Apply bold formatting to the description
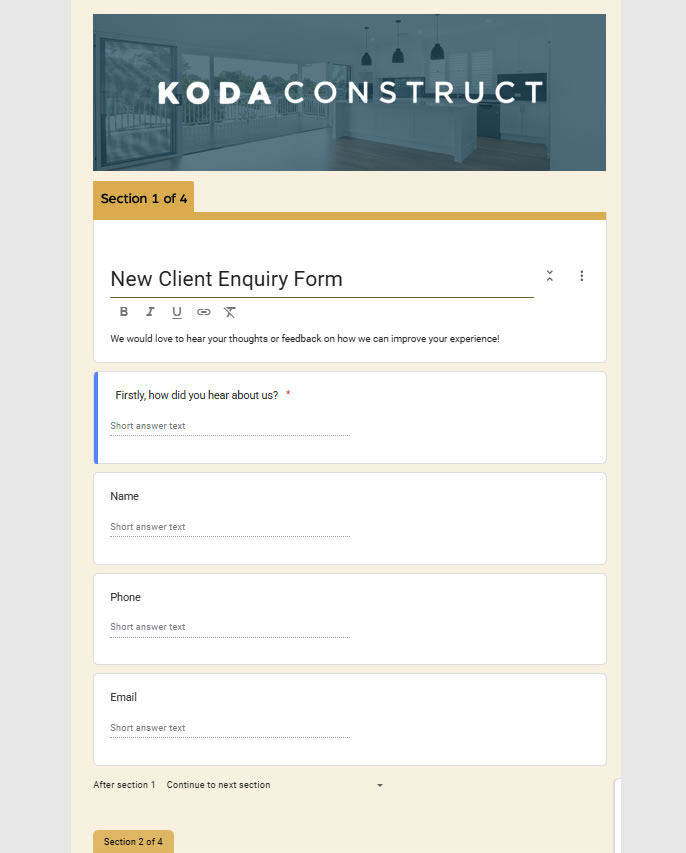The height and width of the screenshot is (853, 686). coord(123,311)
